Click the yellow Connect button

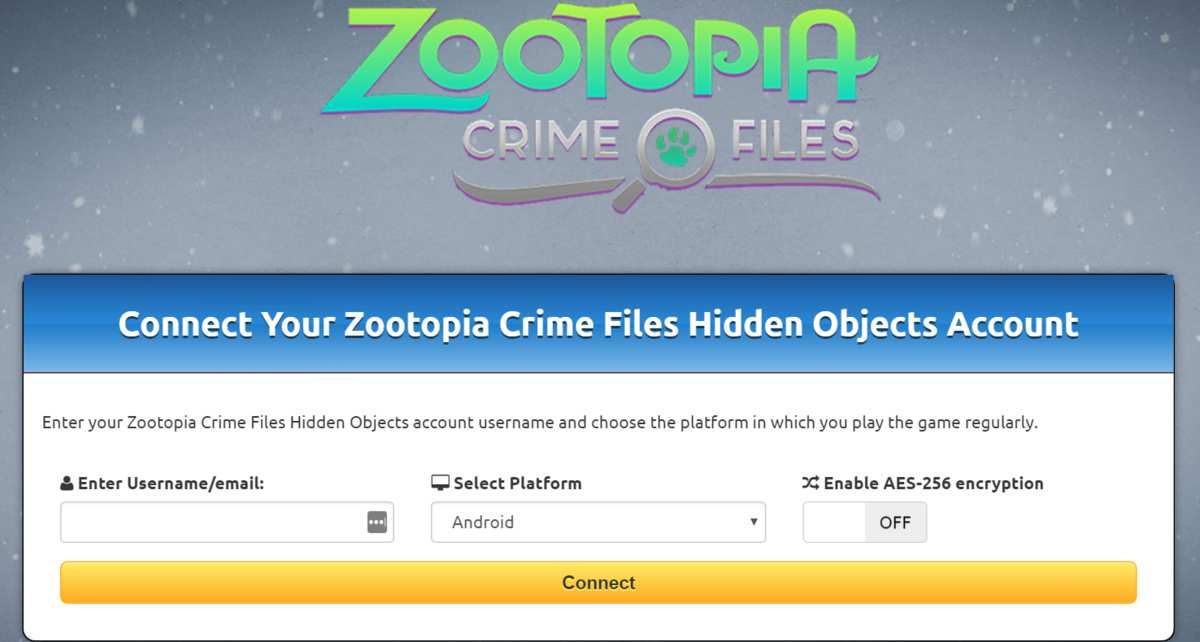coord(598,582)
